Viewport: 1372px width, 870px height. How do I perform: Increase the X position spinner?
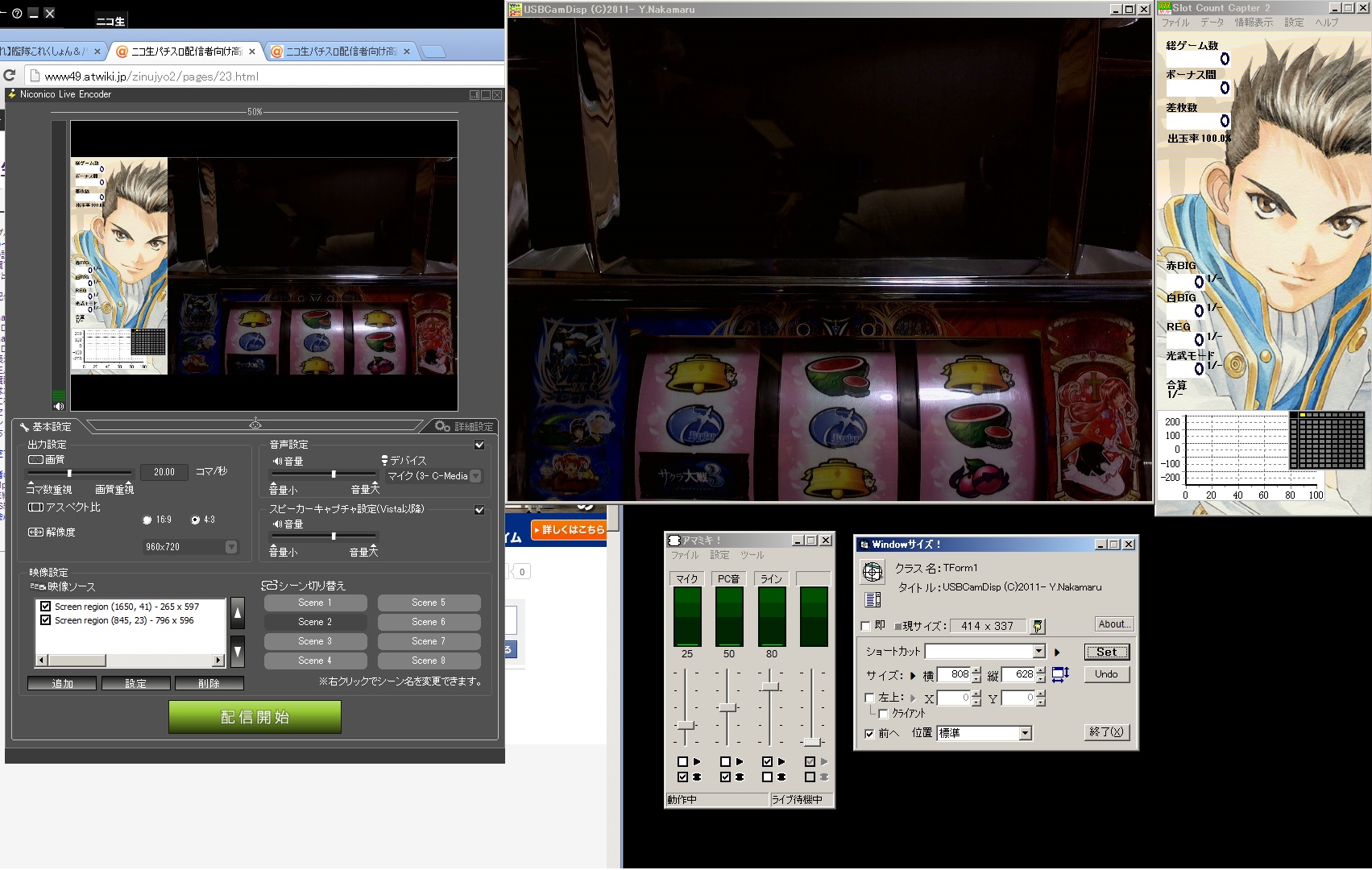pos(976,694)
